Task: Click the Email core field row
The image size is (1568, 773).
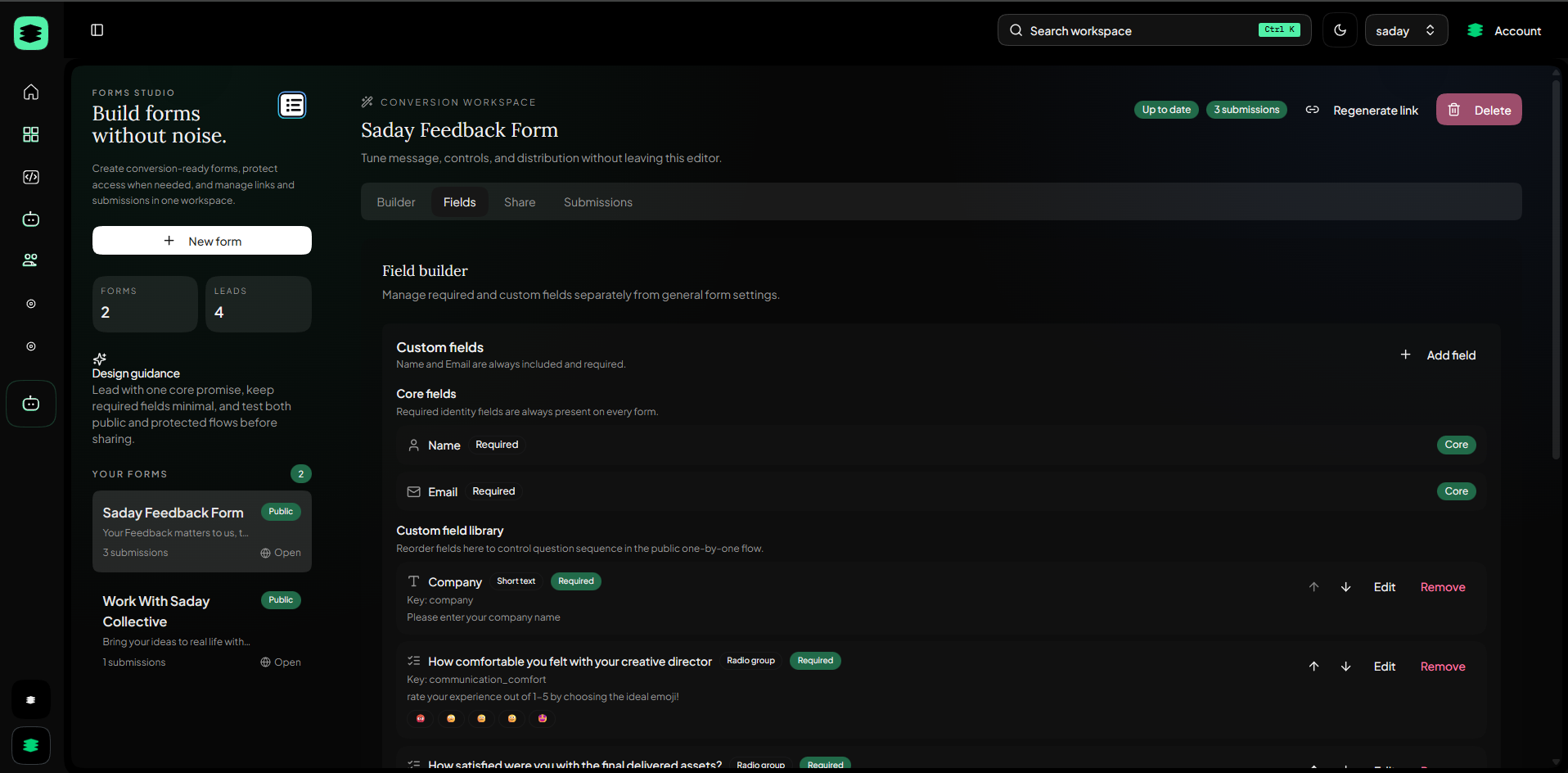Action: 941,491
